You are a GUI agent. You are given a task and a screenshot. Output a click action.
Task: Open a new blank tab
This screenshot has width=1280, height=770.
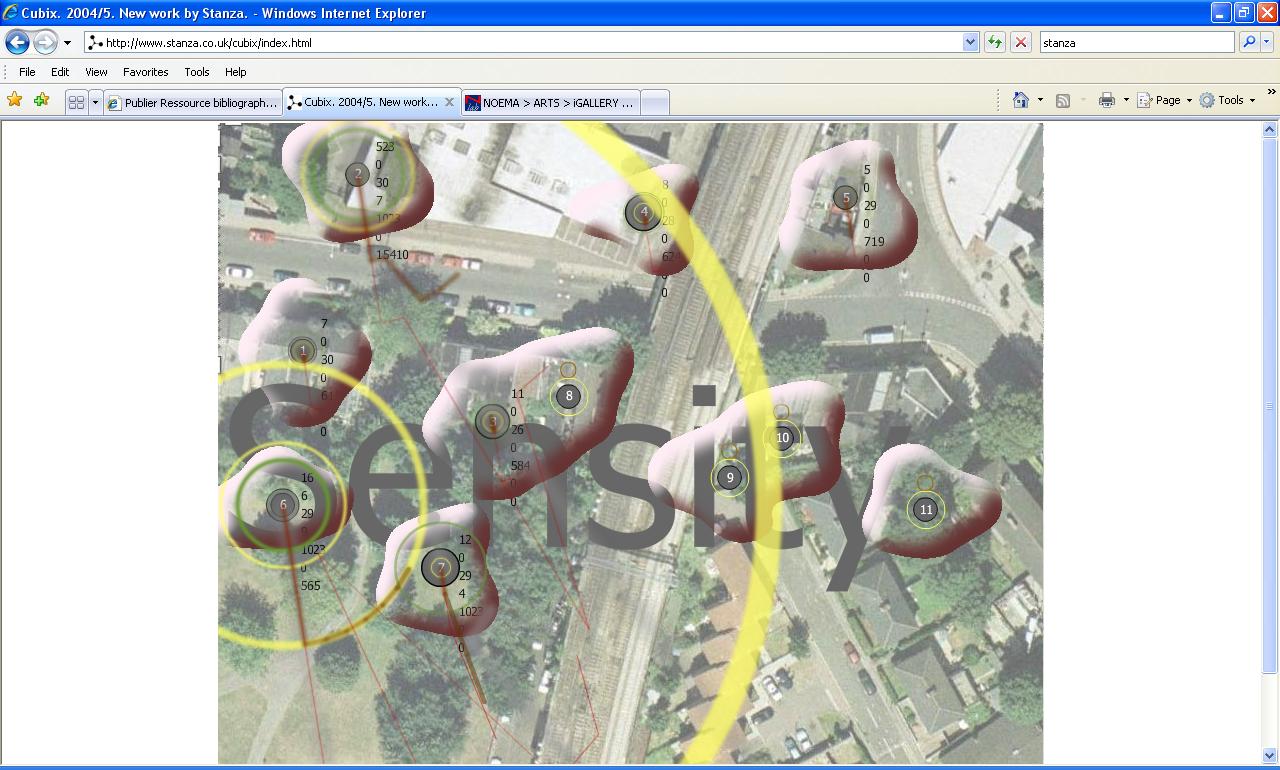point(654,102)
